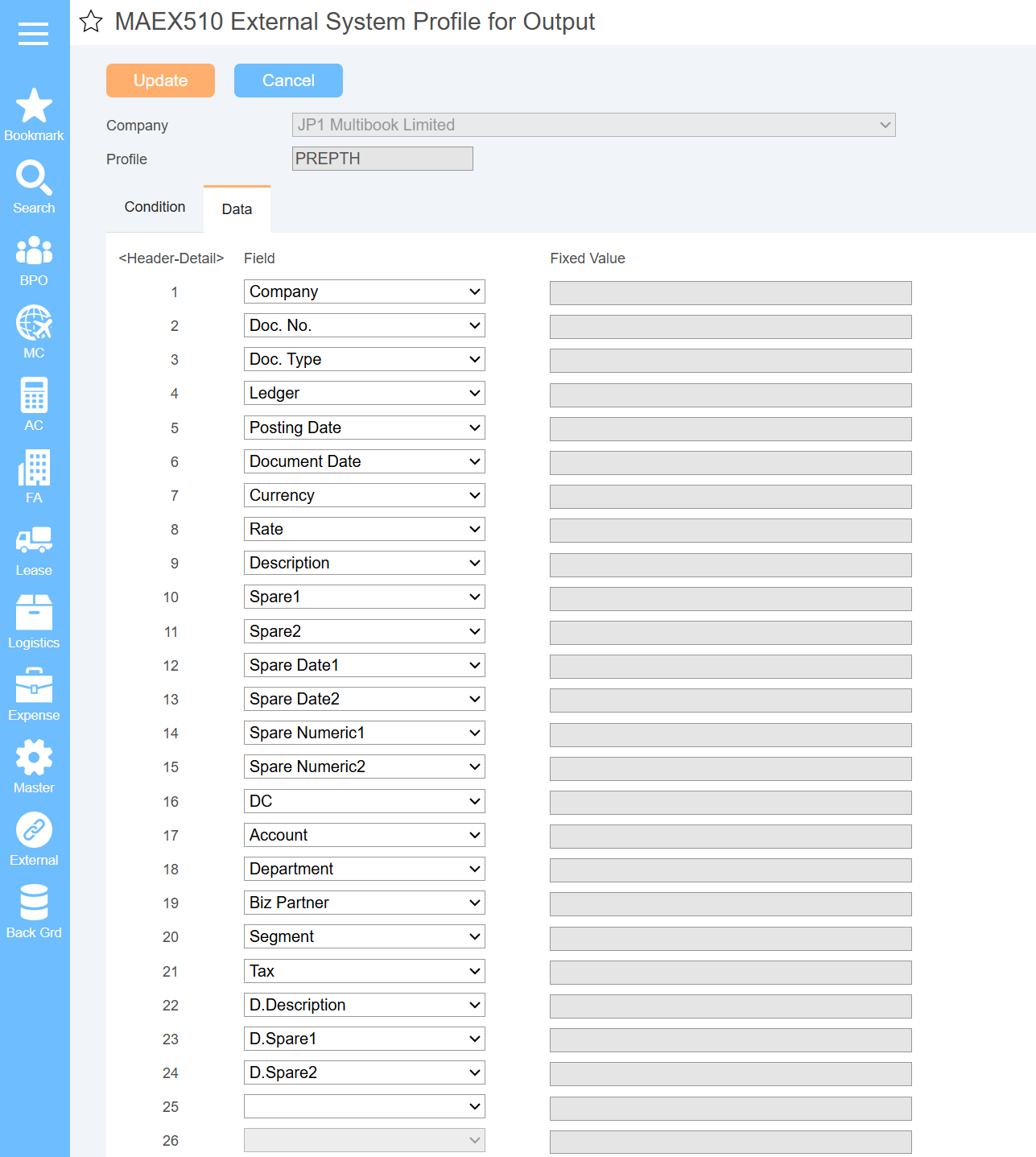Expand the Posting Date field dropdown
Image resolution: width=1036 pixels, height=1157 pixels.
click(x=365, y=428)
